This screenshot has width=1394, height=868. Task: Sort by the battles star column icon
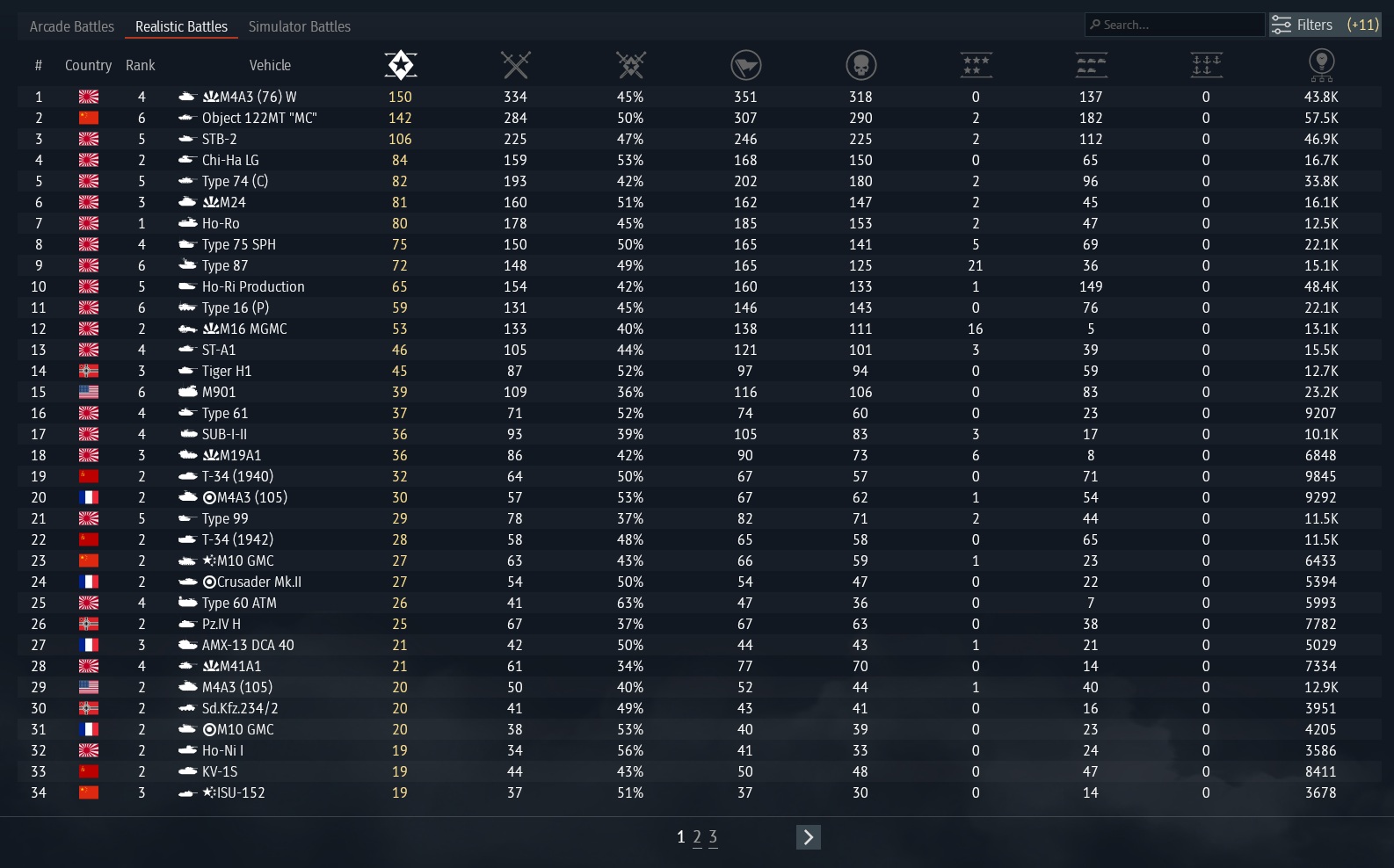click(400, 65)
